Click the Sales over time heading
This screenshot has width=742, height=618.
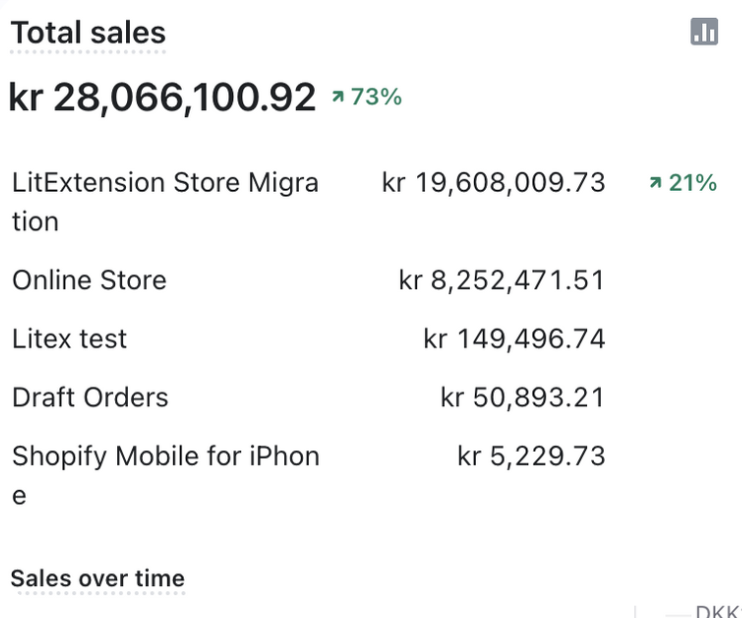tap(97, 578)
